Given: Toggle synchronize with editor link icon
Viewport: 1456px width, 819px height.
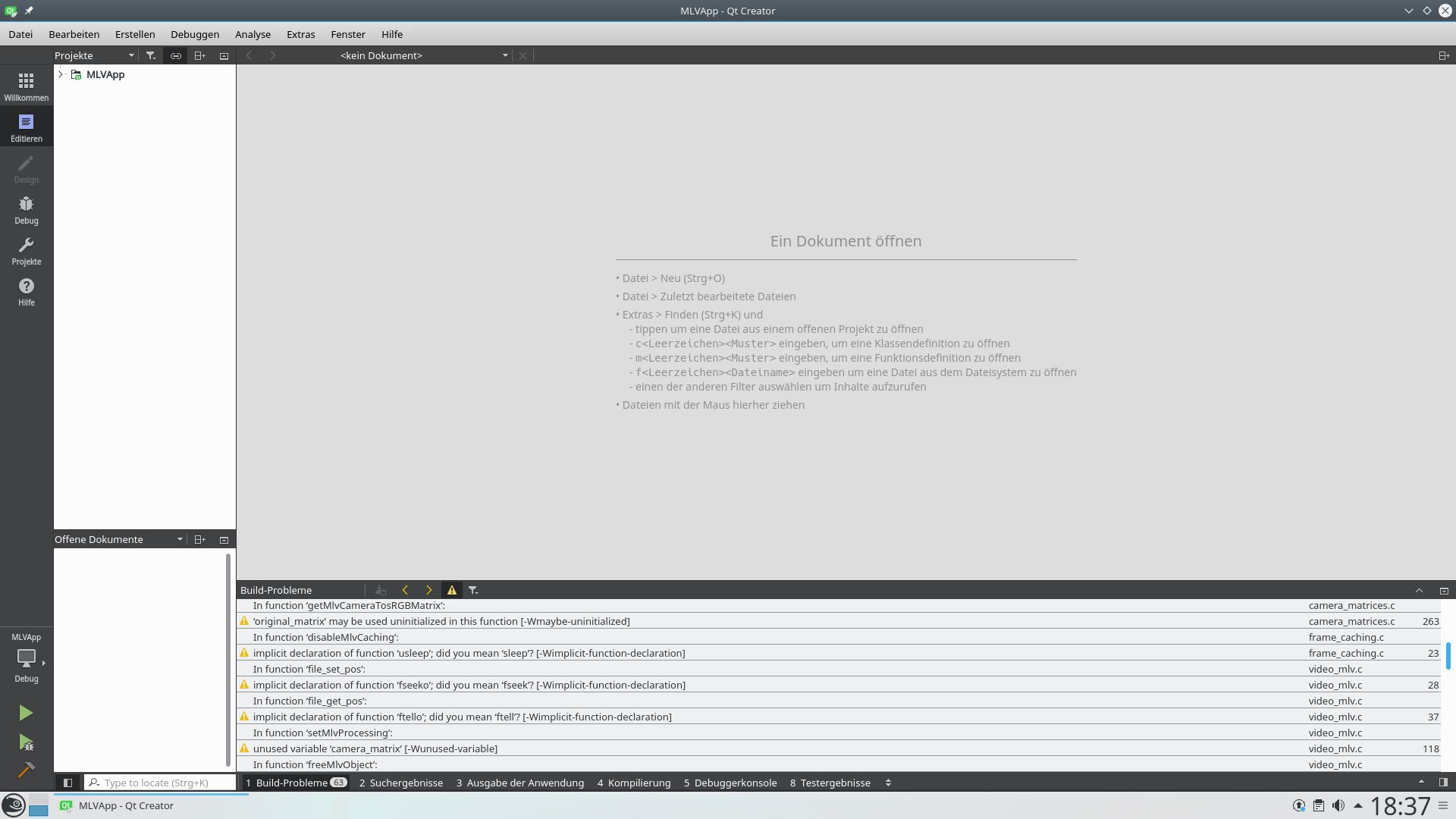Looking at the screenshot, I should tap(175, 55).
